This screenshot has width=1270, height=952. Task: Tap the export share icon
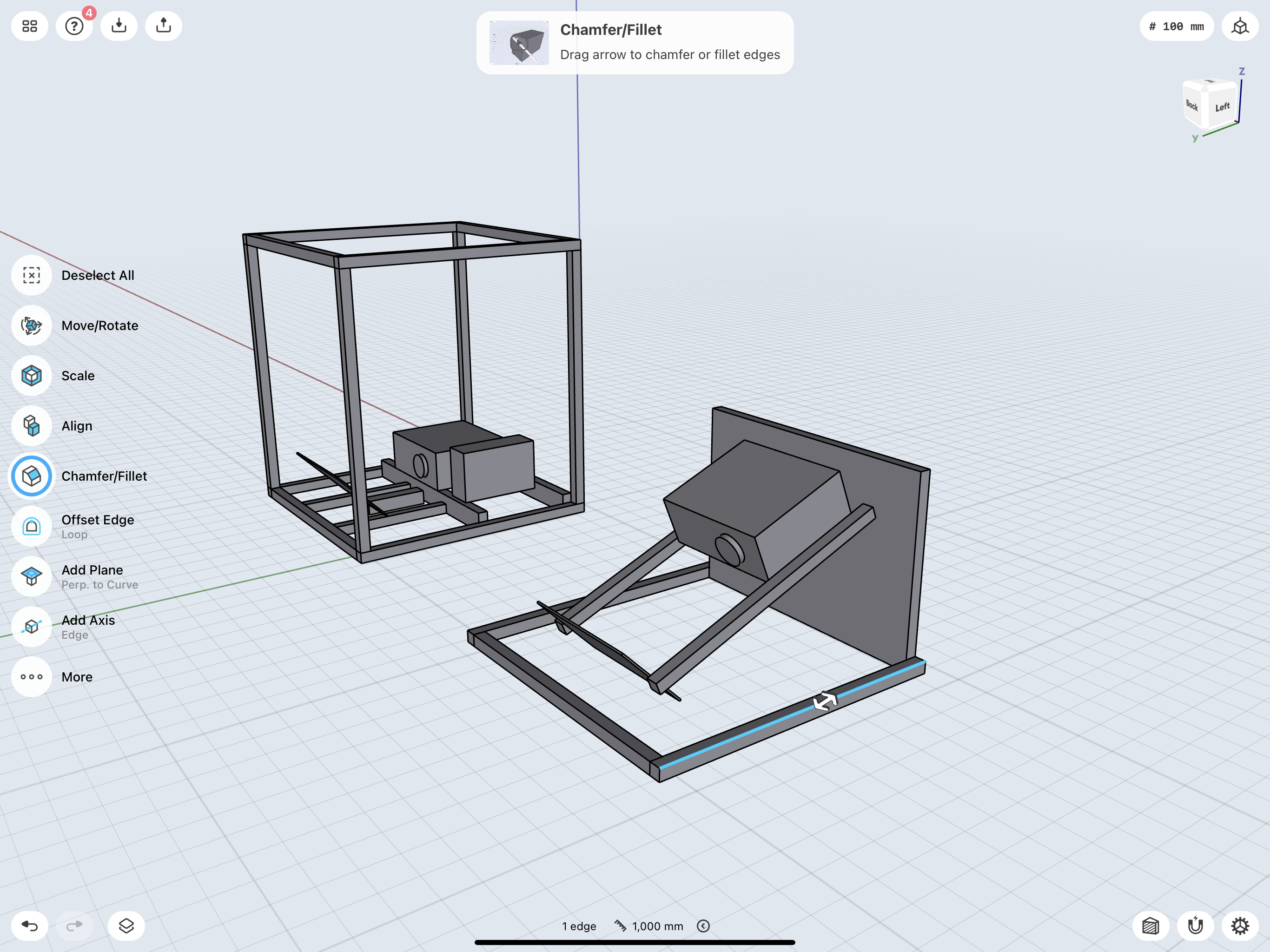click(164, 26)
